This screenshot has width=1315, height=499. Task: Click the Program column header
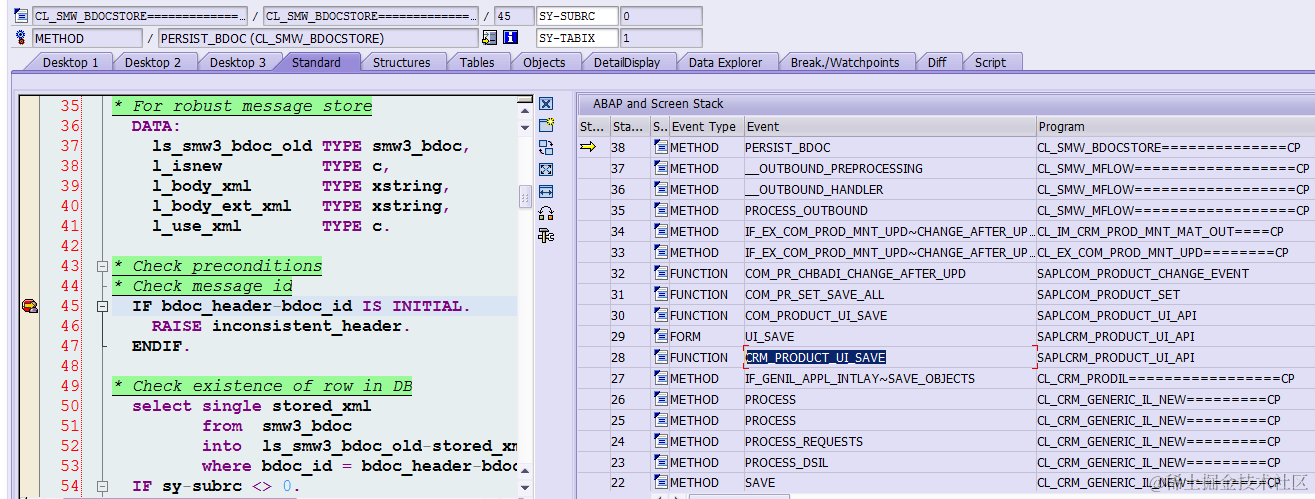1175,127
